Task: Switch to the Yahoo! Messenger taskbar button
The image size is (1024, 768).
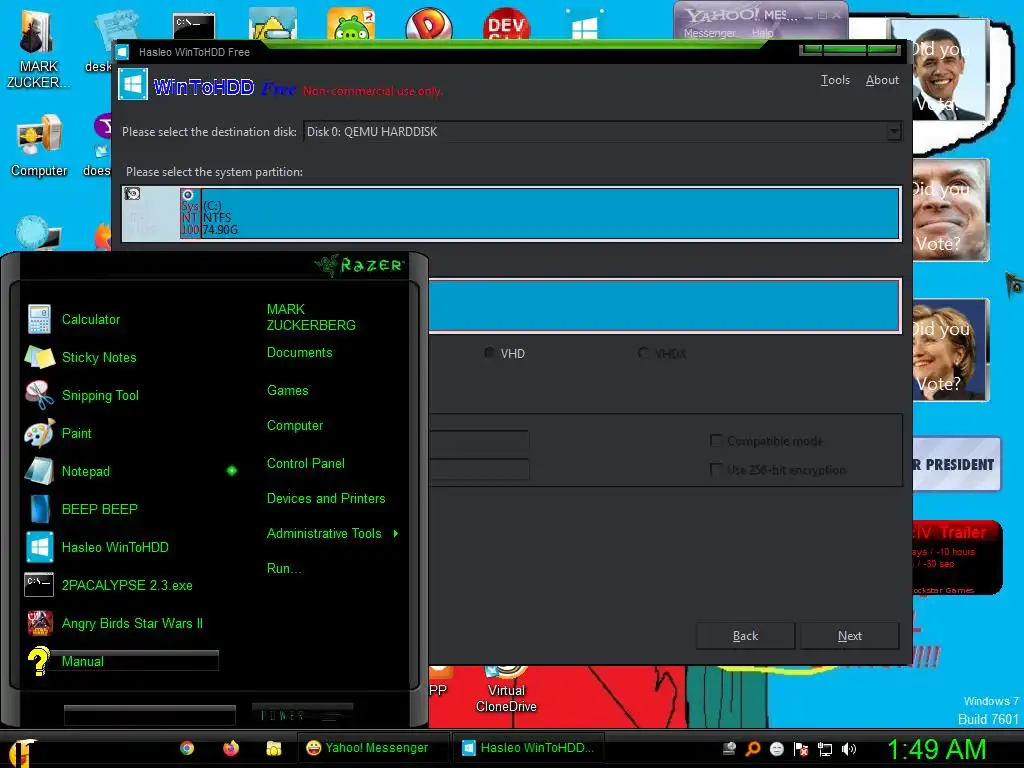Action: [375, 748]
